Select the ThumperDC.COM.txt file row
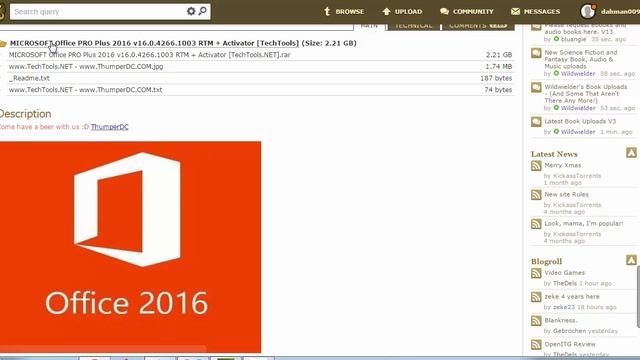The image size is (640, 360). pos(260,90)
